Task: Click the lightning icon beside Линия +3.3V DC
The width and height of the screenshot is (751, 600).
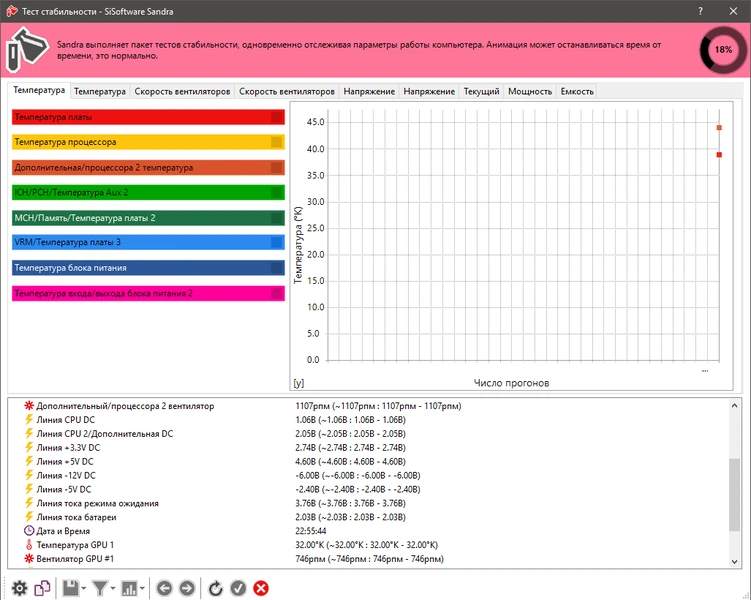Action: [29, 447]
